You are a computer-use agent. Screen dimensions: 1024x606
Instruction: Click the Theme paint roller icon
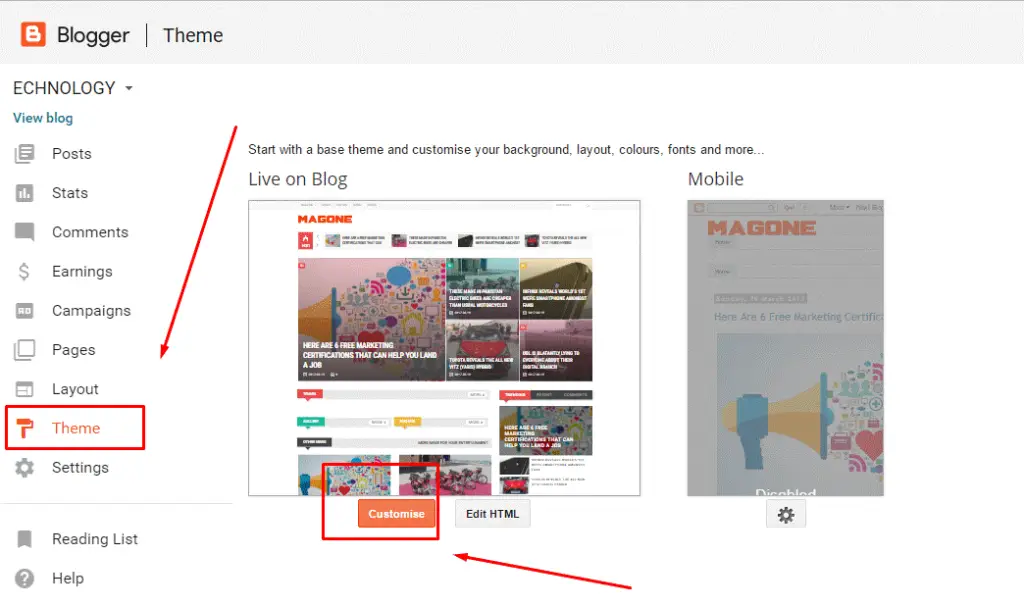click(24, 428)
